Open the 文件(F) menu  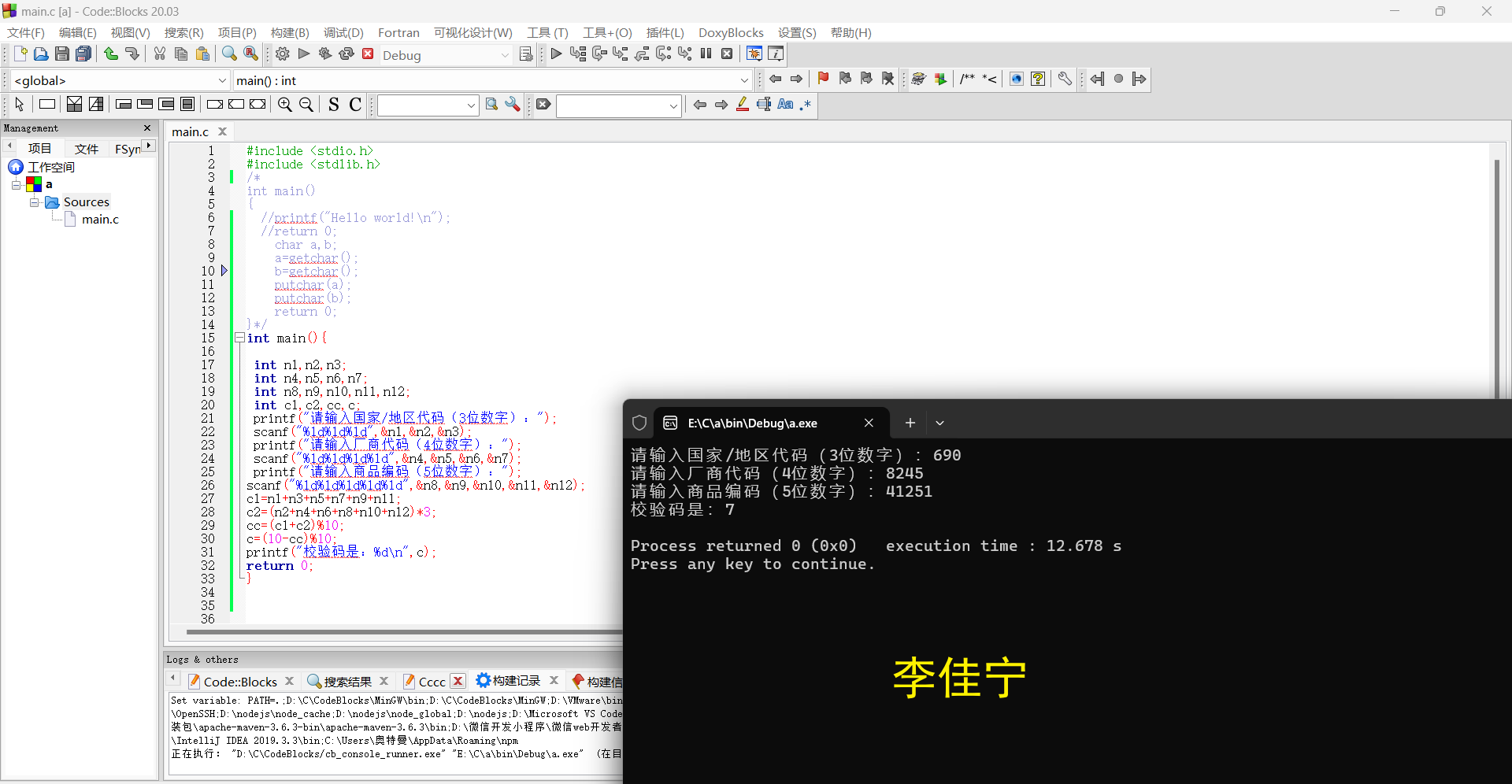[26, 32]
